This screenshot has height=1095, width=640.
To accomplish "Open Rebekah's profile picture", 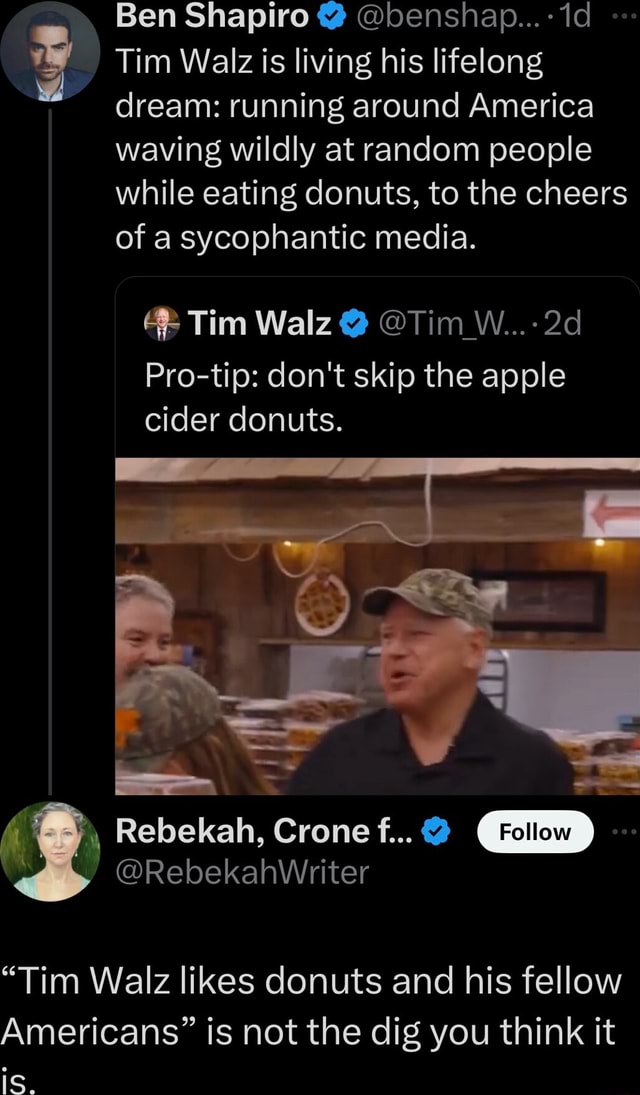I will tap(51, 850).
